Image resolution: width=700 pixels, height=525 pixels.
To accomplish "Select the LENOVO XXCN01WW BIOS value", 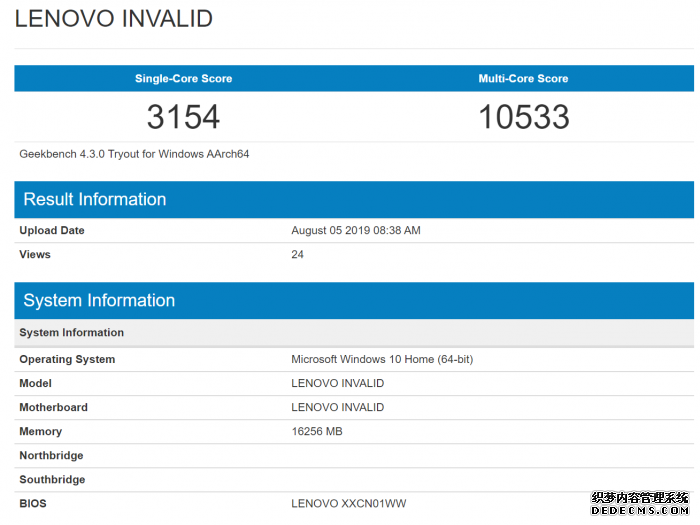I will tap(349, 504).
